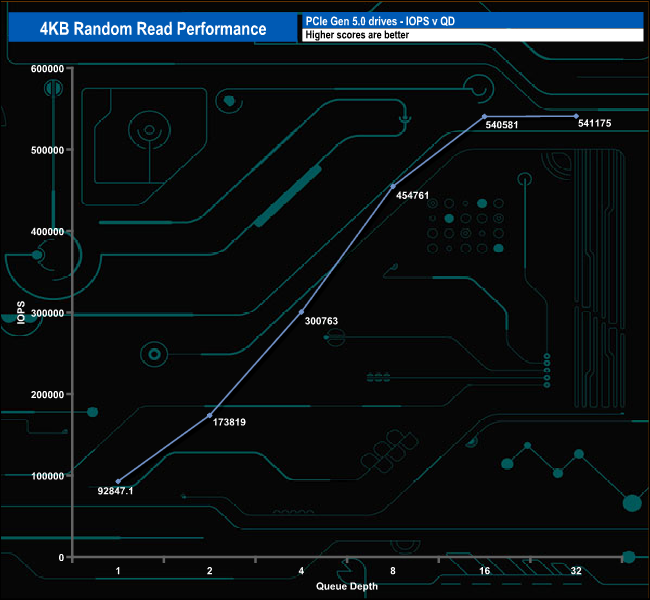Click the data point marker at queue depth 2
The image size is (650, 600).
coord(210,415)
